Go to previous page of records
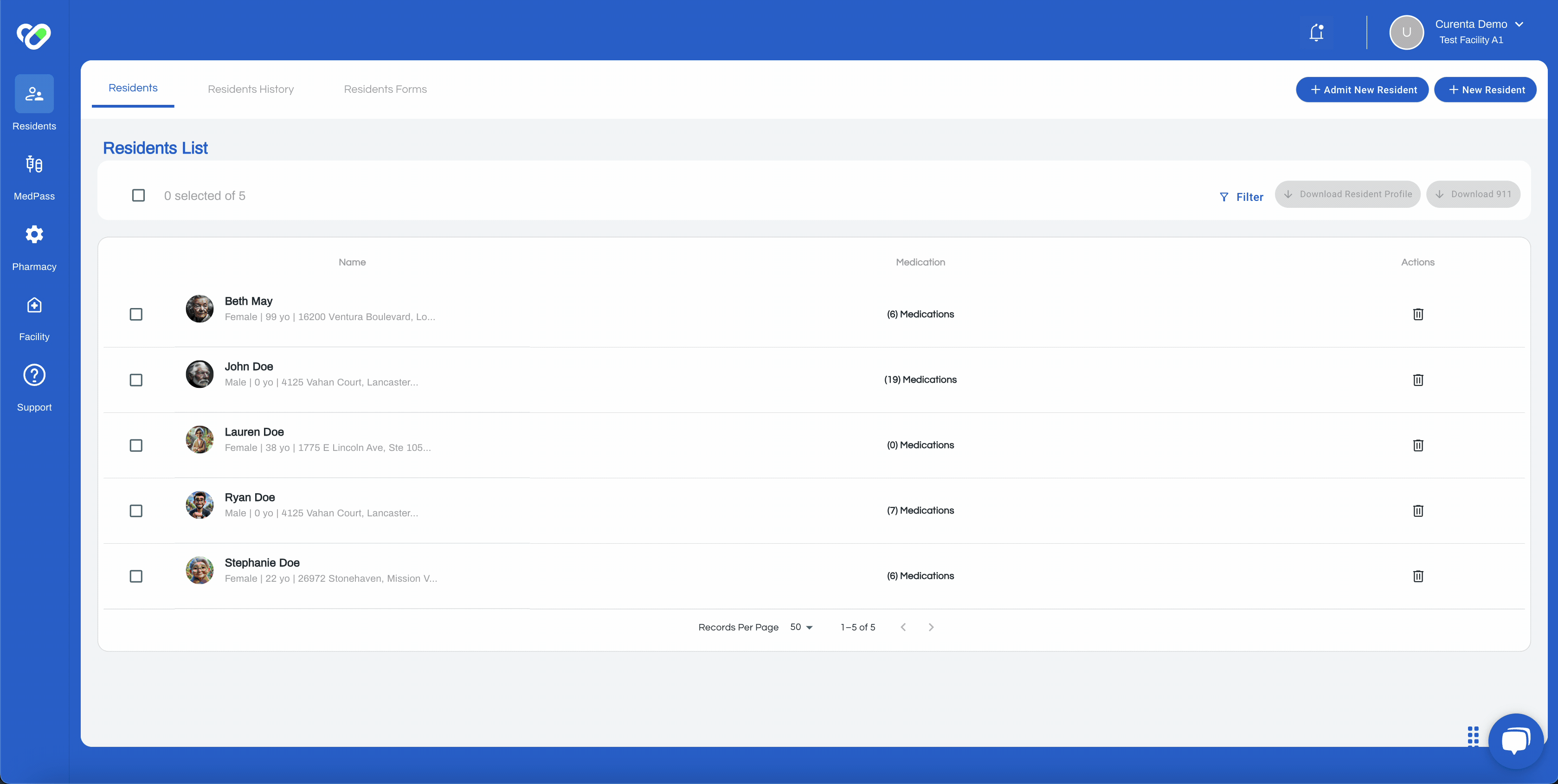 pos(903,627)
